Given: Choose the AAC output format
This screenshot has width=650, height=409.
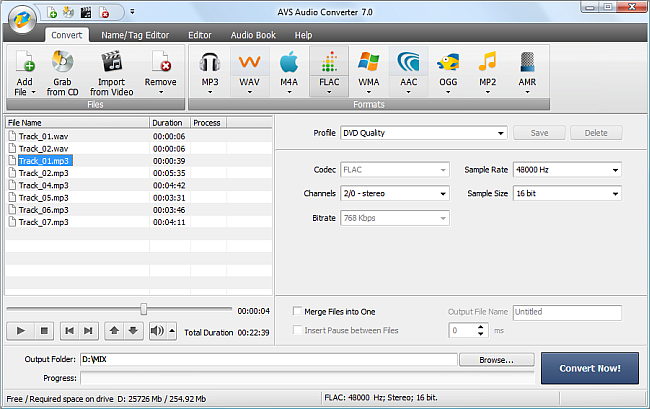Looking at the screenshot, I should coord(408,72).
